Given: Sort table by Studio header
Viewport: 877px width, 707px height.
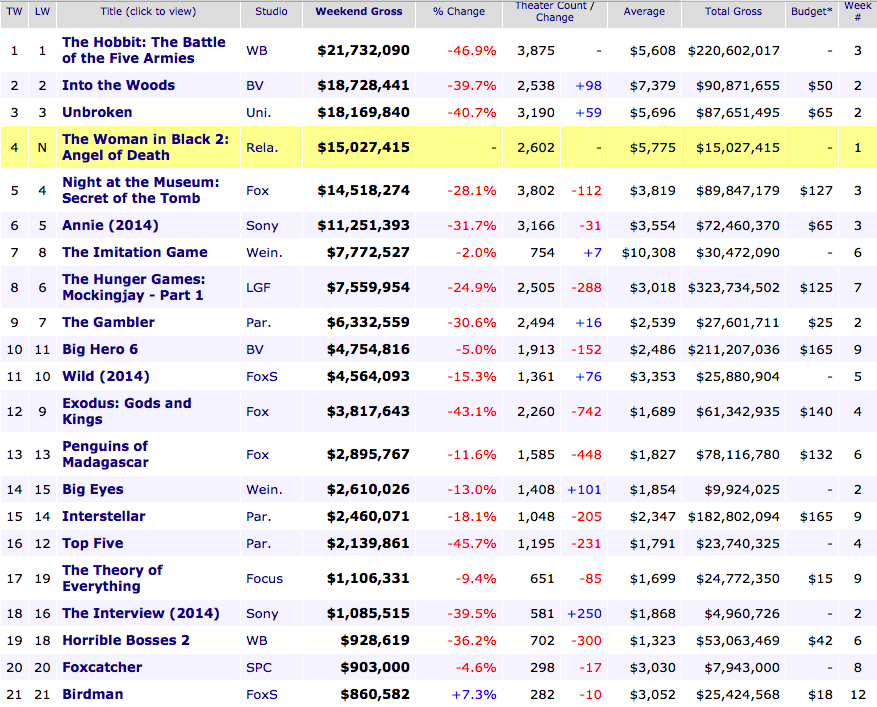Looking at the screenshot, I should (271, 11).
